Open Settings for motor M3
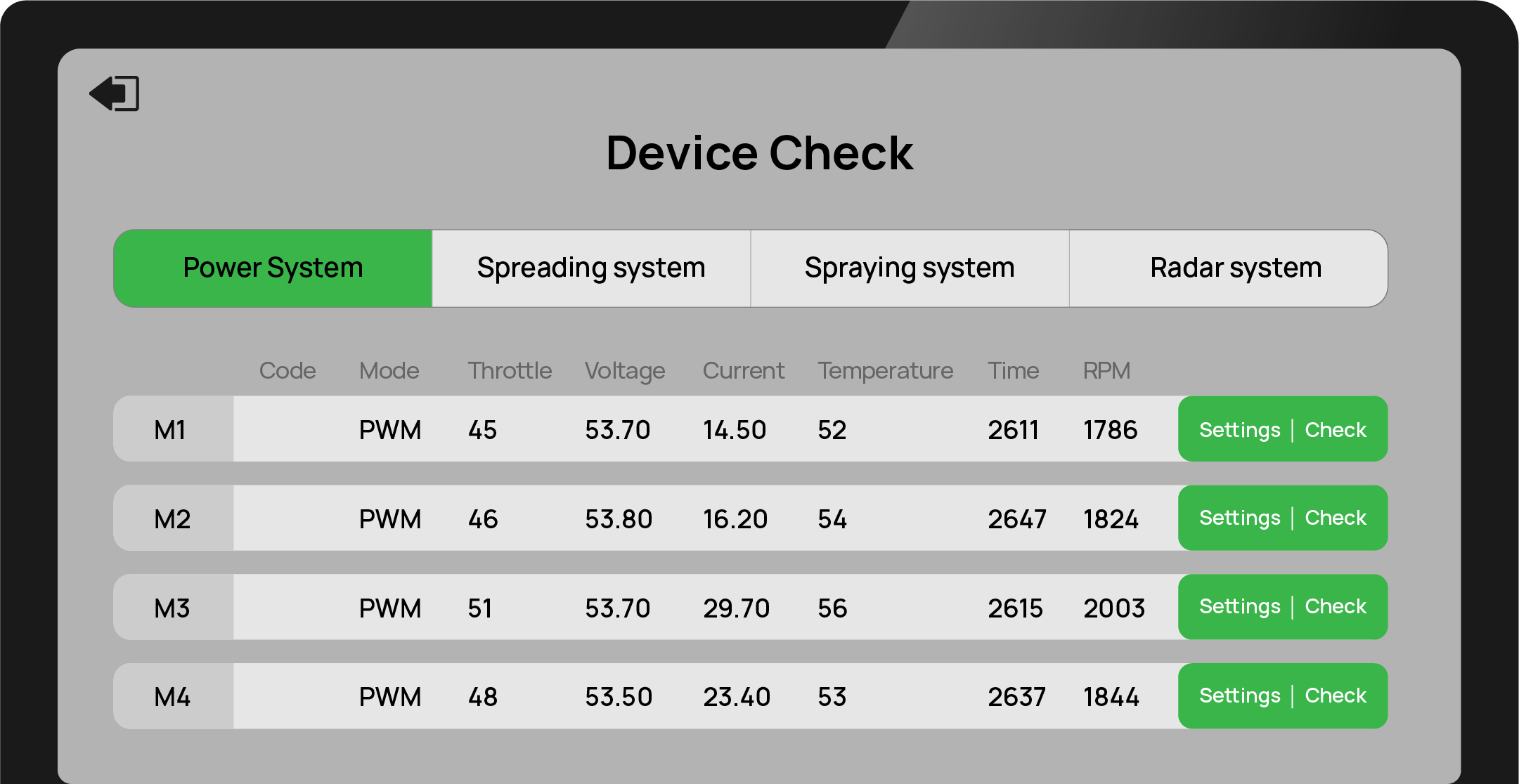The width and height of the screenshot is (1519, 784). point(1239,607)
